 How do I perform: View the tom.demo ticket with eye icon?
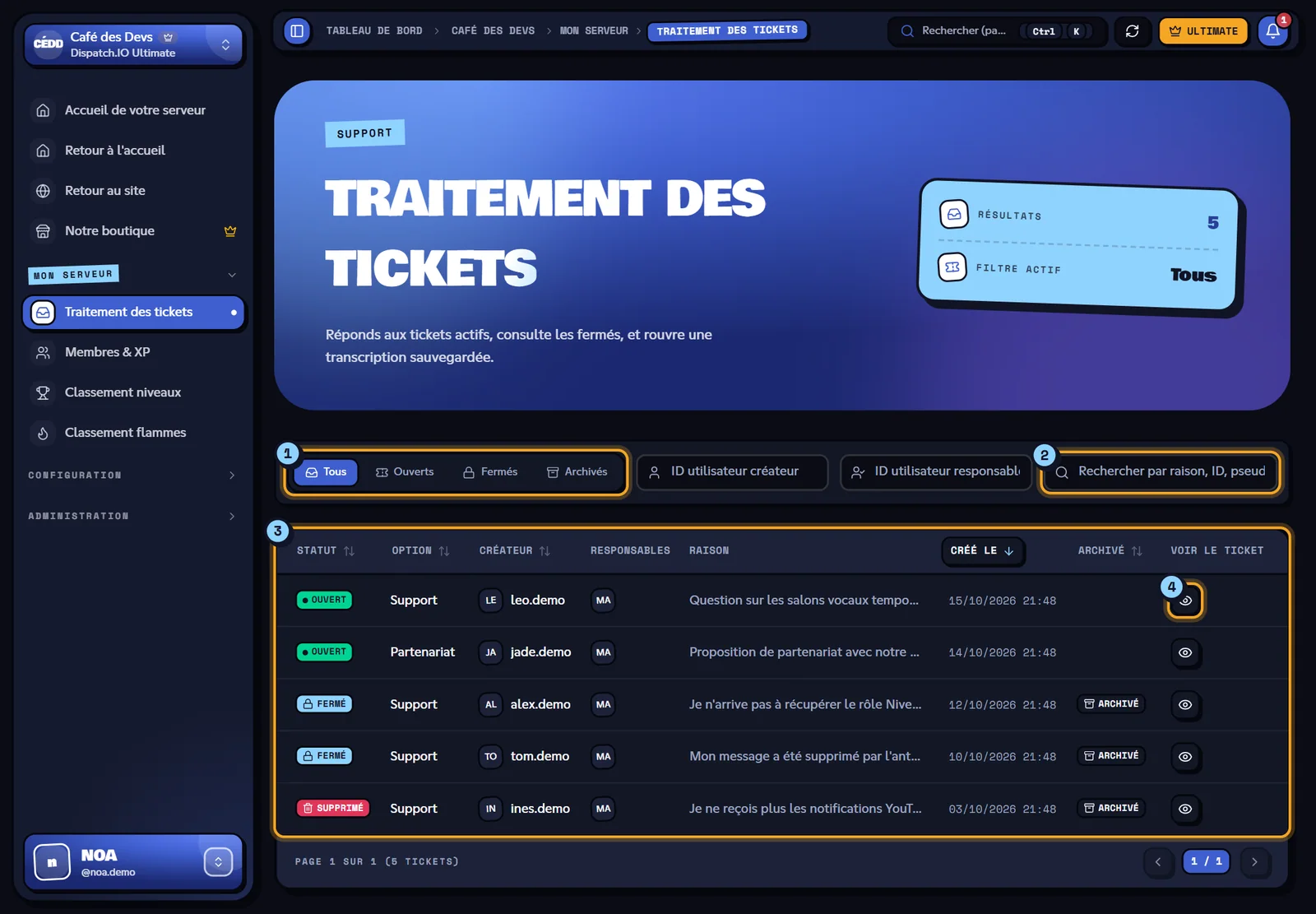(x=1185, y=756)
